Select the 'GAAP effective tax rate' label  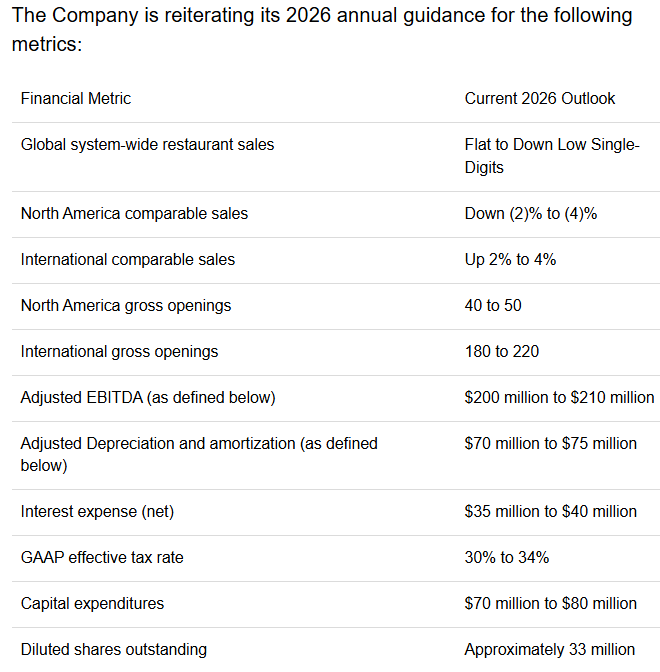[102, 558]
